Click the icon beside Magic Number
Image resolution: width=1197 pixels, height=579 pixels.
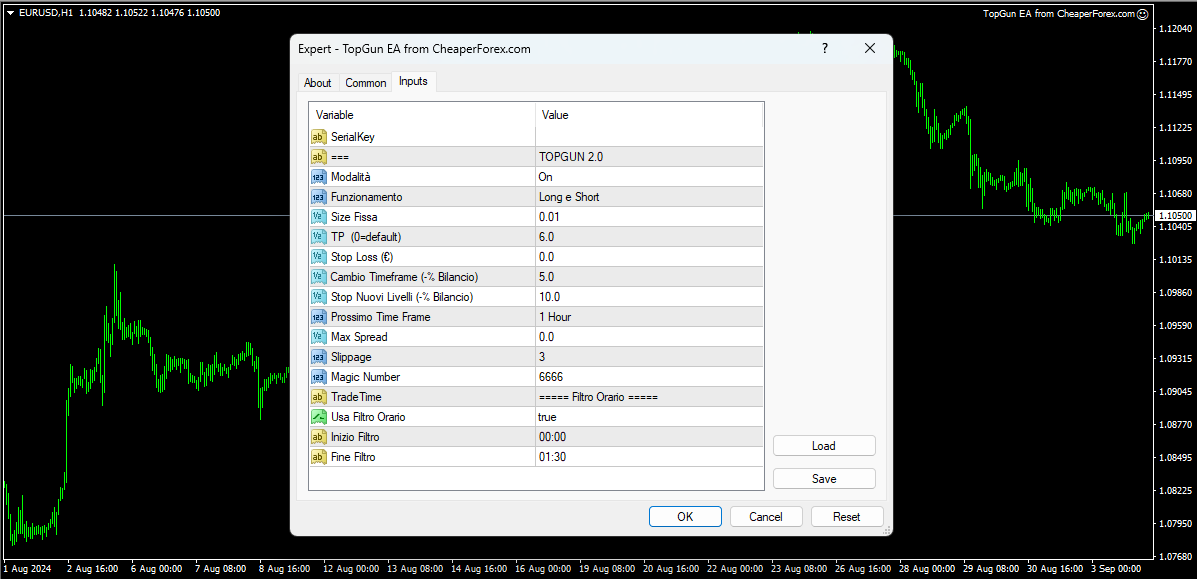(319, 377)
